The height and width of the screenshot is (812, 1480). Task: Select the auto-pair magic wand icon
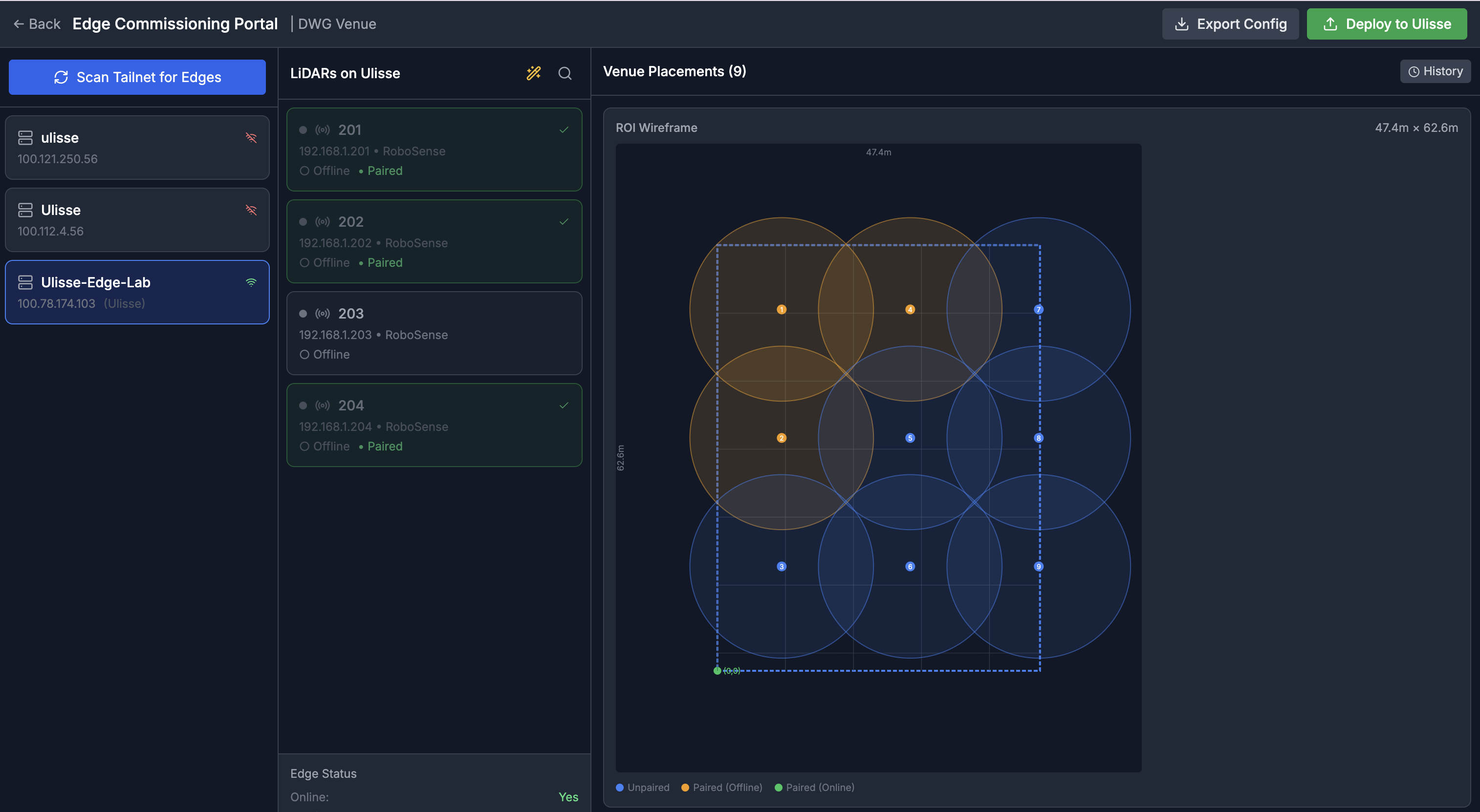click(534, 73)
